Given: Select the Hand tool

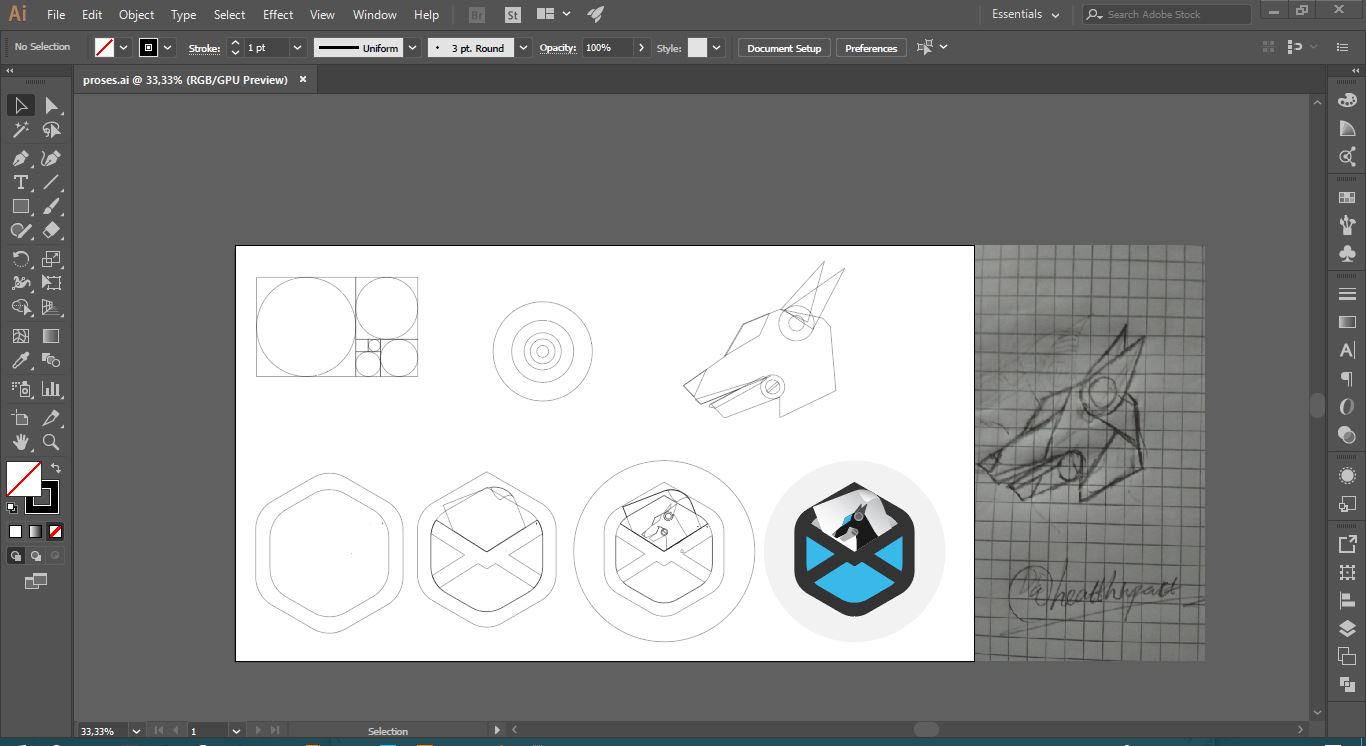Looking at the screenshot, I should 20,442.
